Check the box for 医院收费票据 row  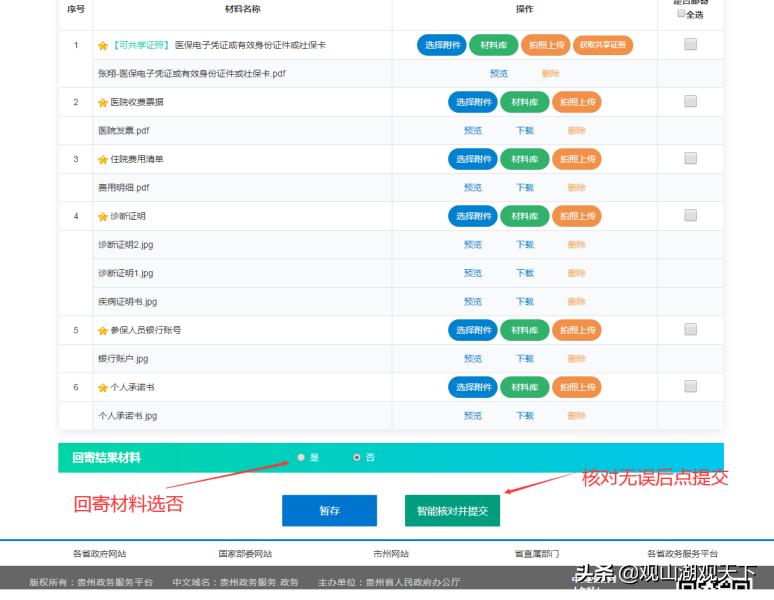tap(691, 101)
